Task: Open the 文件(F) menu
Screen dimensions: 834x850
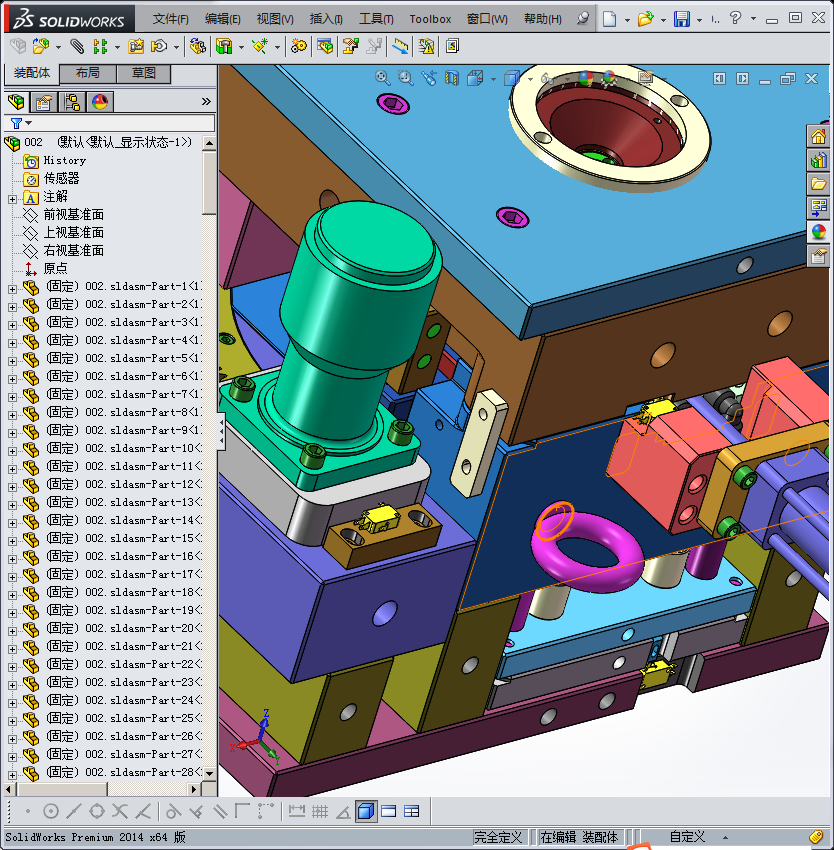Action: [x=171, y=19]
